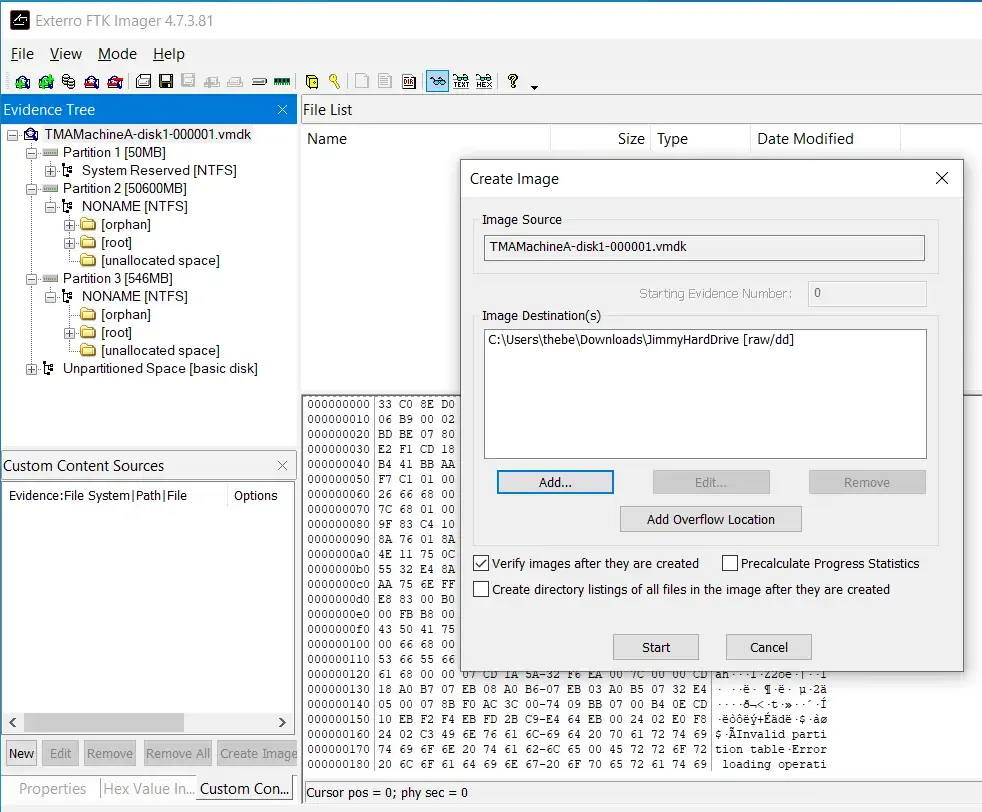Expand Unpartitioned Space [basic disk] node
The height and width of the screenshot is (812, 982).
[32, 369]
